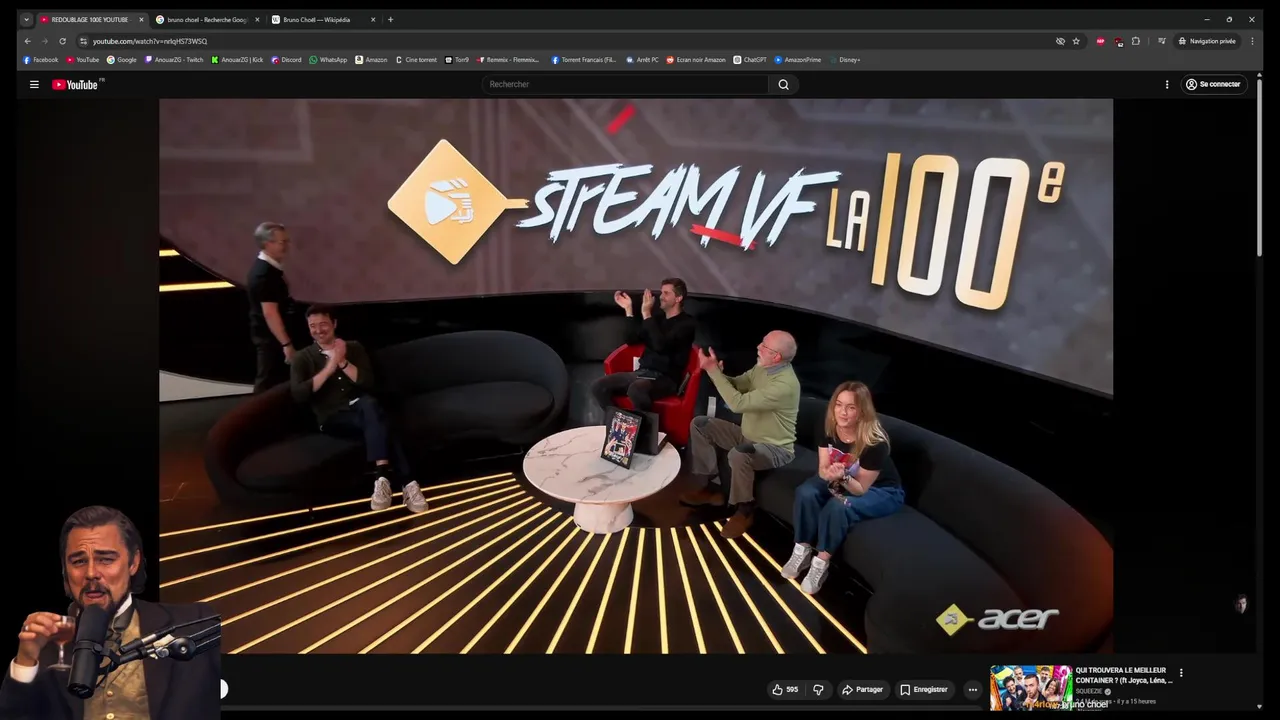Image resolution: width=1280 pixels, height=720 pixels.
Task: Open options menu for the Squeezie suggested video
Action: tap(1181, 673)
